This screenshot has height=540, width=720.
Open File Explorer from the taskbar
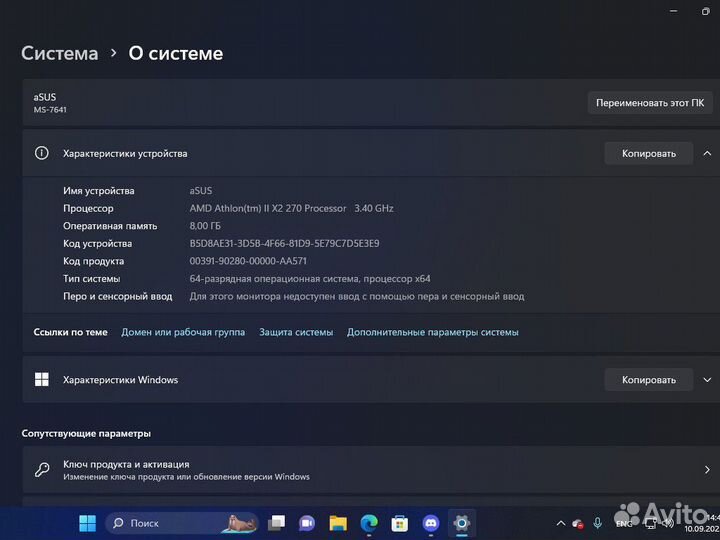[338, 523]
